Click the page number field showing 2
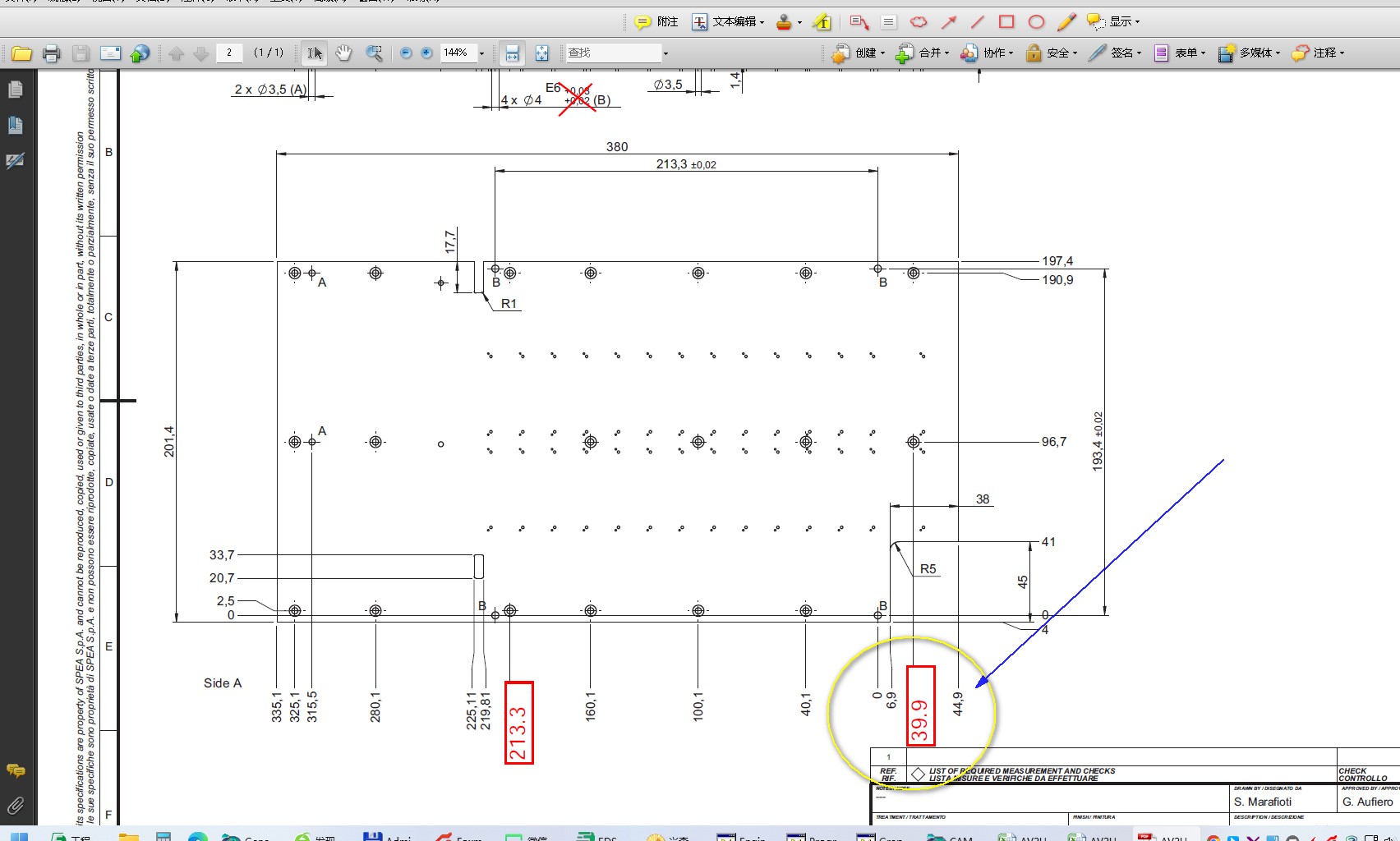Image resolution: width=1400 pixels, height=841 pixels. pyautogui.click(x=229, y=53)
